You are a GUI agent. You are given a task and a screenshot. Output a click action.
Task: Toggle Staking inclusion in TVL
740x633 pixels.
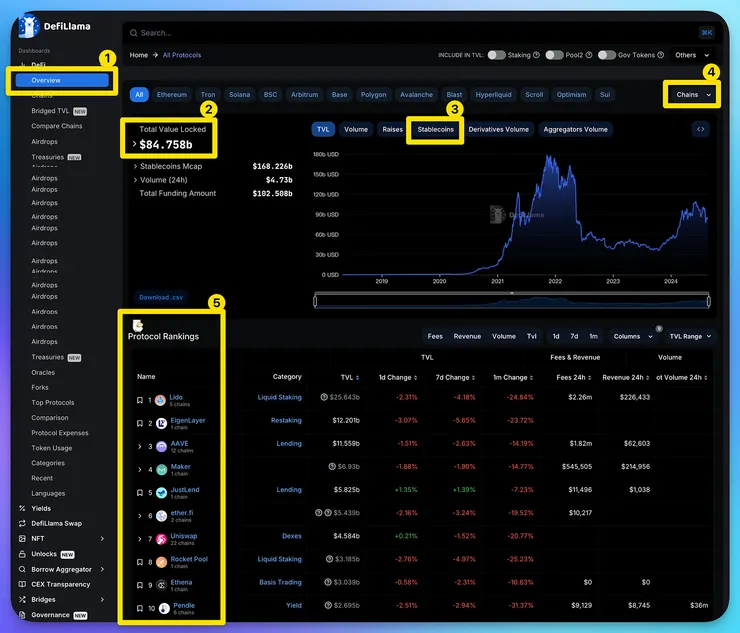pos(496,55)
